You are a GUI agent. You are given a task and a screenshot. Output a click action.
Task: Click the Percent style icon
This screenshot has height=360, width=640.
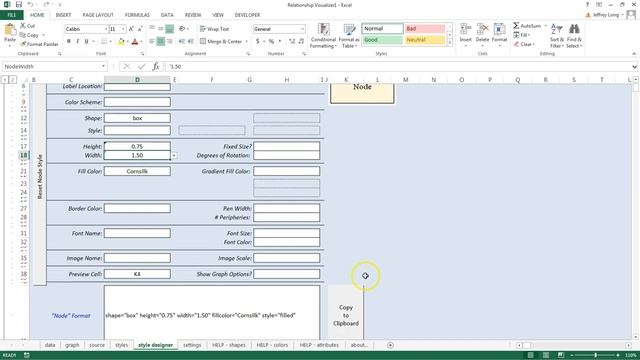(x=271, y=41)
